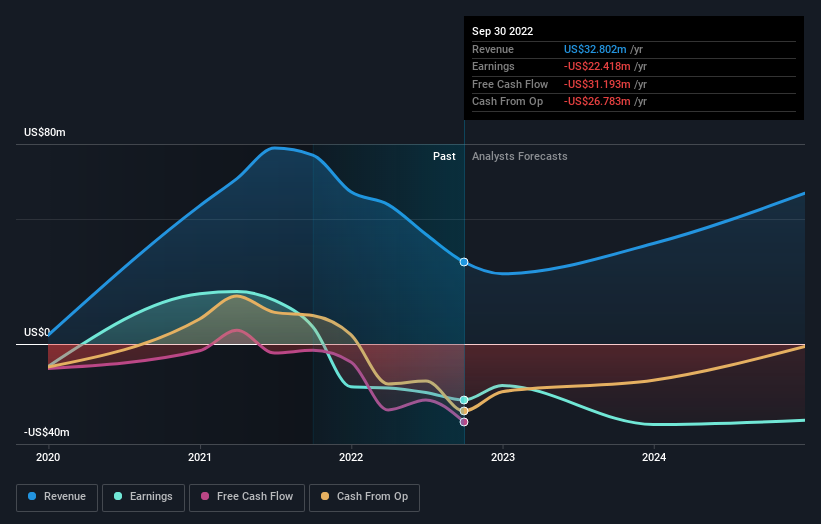Select the 2021 x-axis label

[x=199, y=458]
